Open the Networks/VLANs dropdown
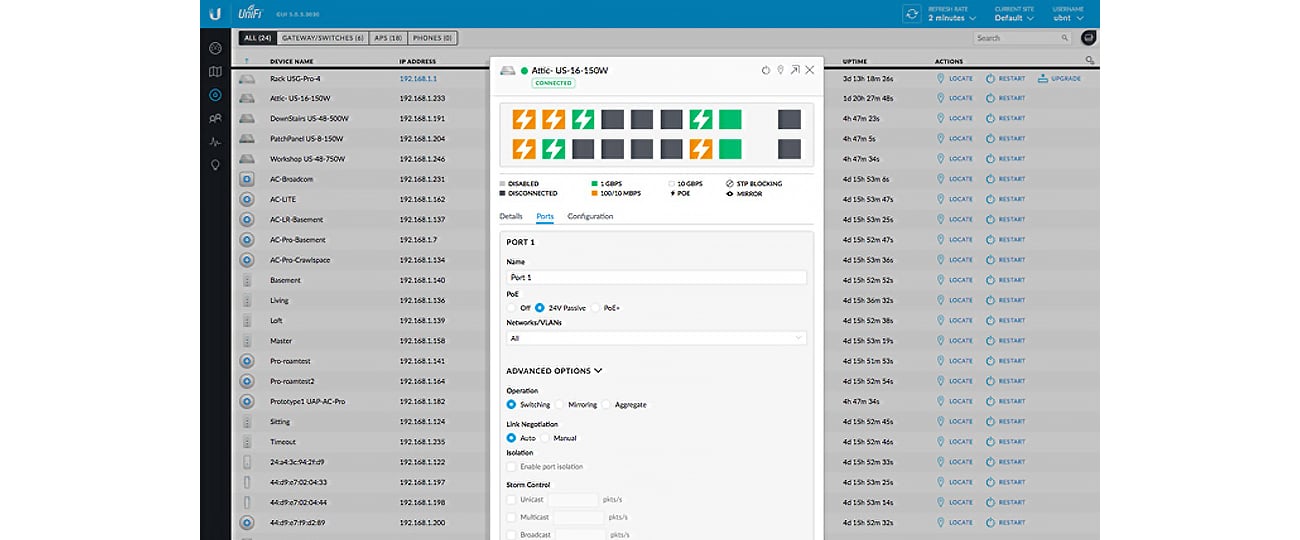1300x540 pixels. pyautogui.click(x=656, y=338)
